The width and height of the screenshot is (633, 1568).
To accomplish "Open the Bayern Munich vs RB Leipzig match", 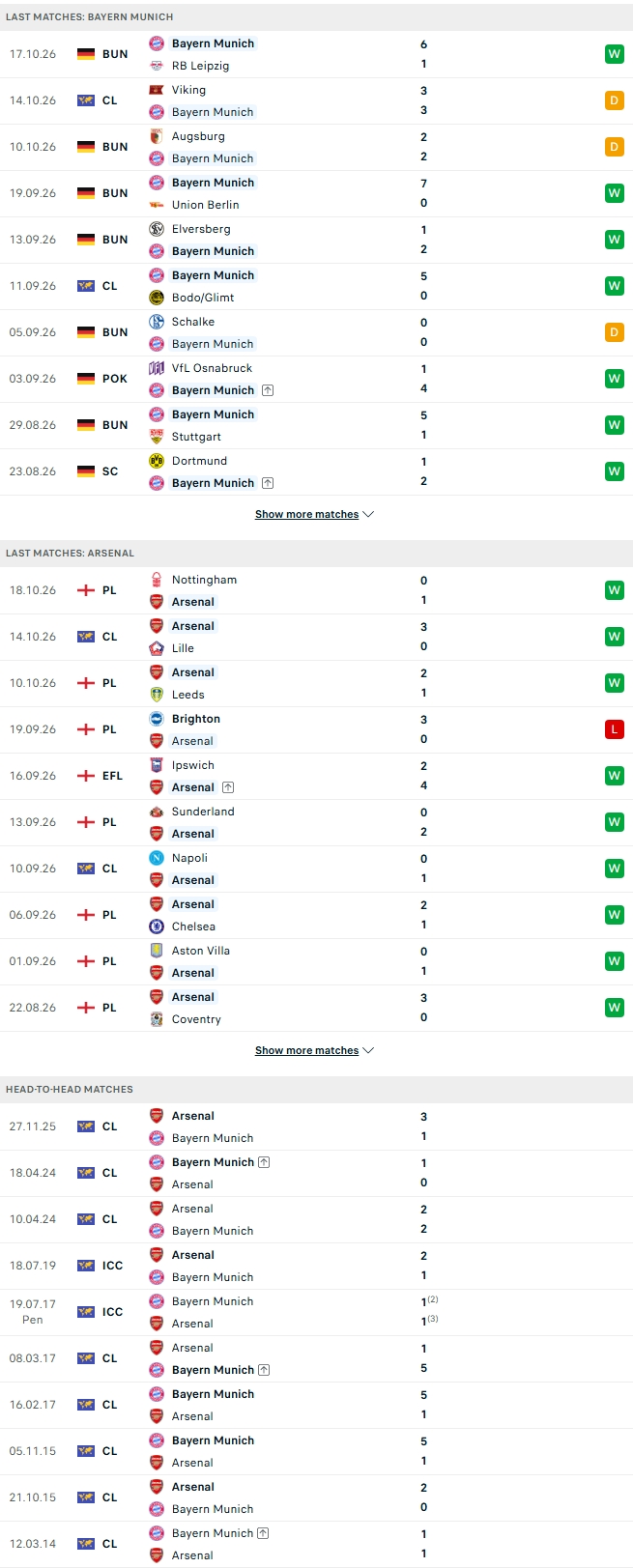I will [316, 54].
